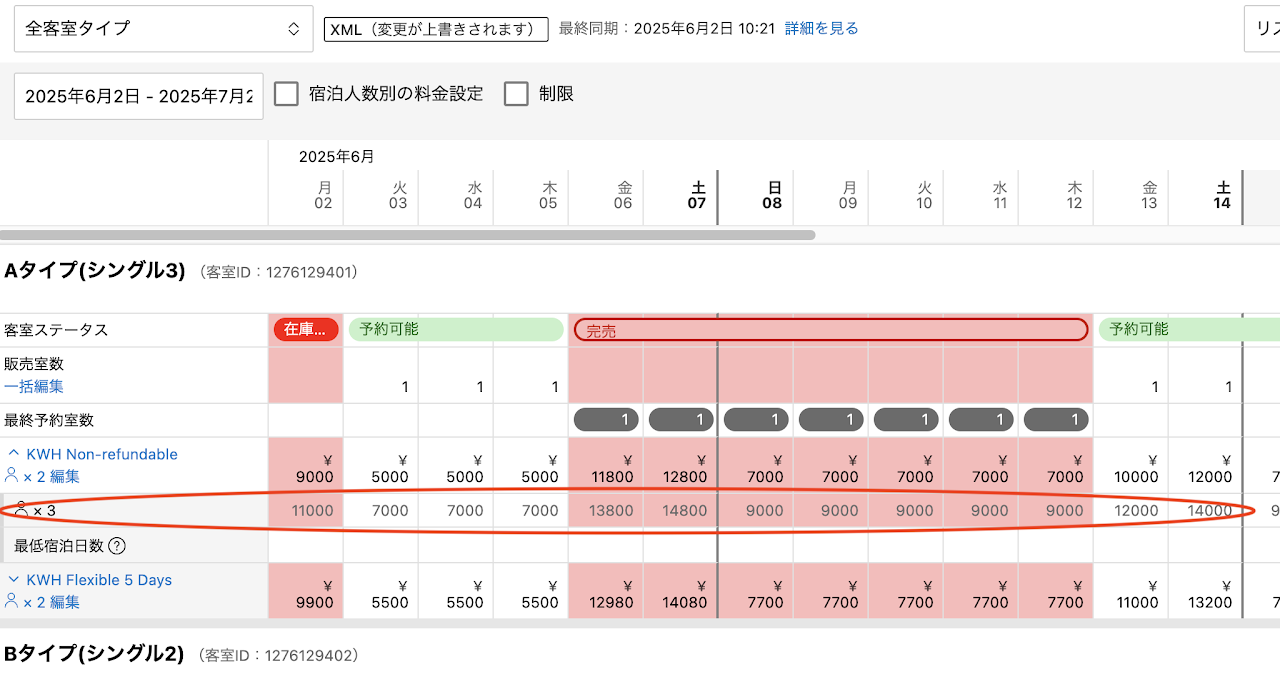This screenshot has width=1280, height=679.
Task: Click the green 予約可能 bar starting June 03
Action: coord(455,329)
